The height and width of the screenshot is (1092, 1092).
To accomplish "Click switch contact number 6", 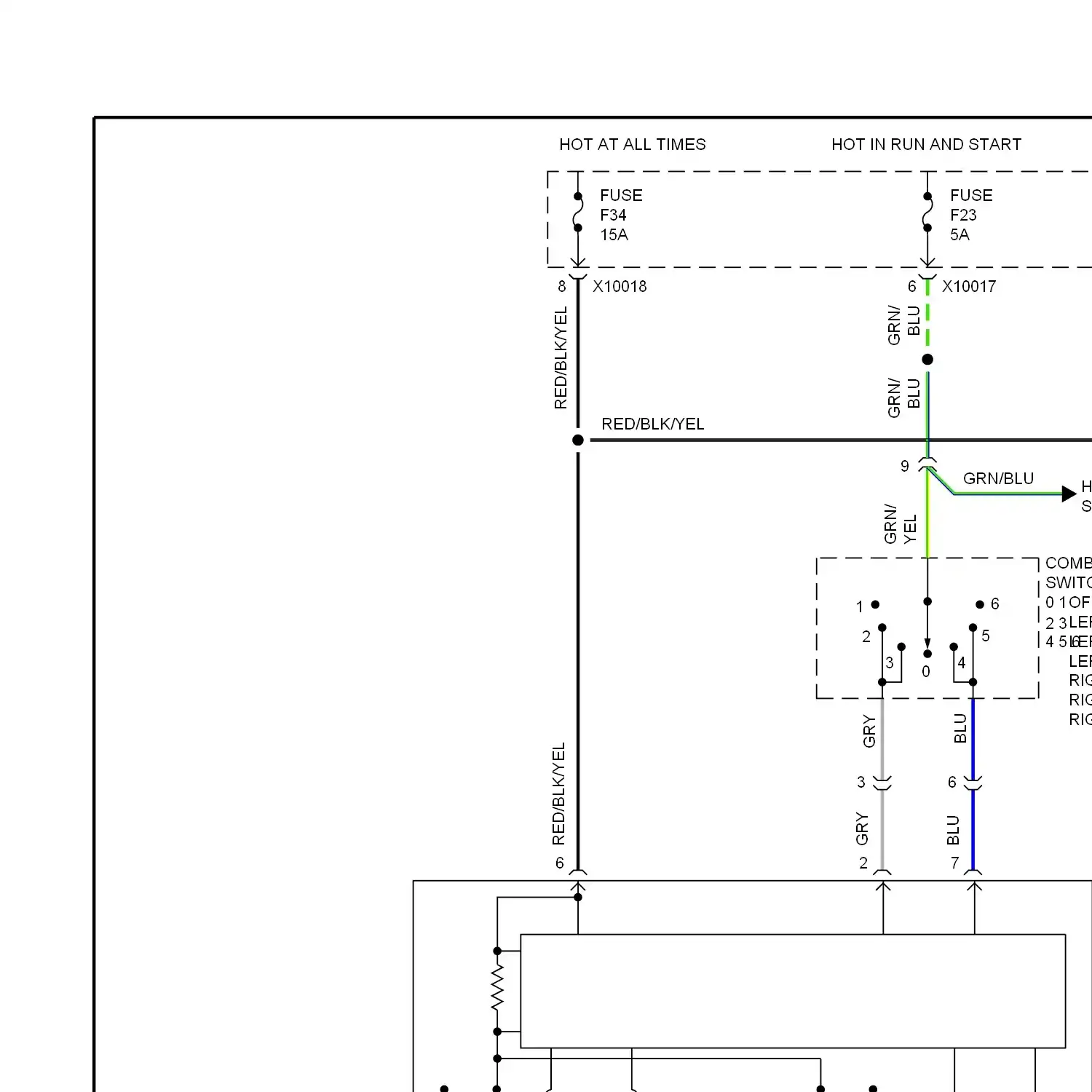I will point(980,604).
